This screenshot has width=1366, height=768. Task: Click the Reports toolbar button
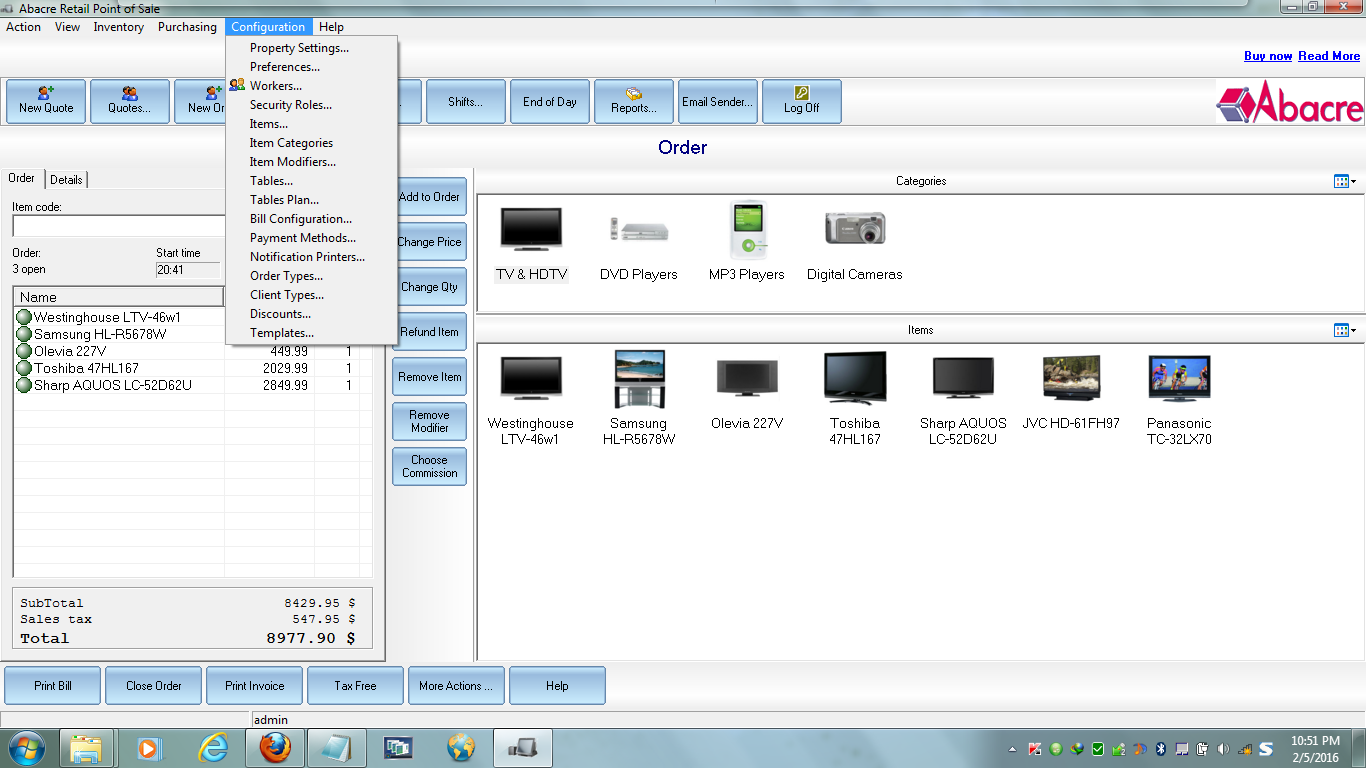[x=634, y=101]
